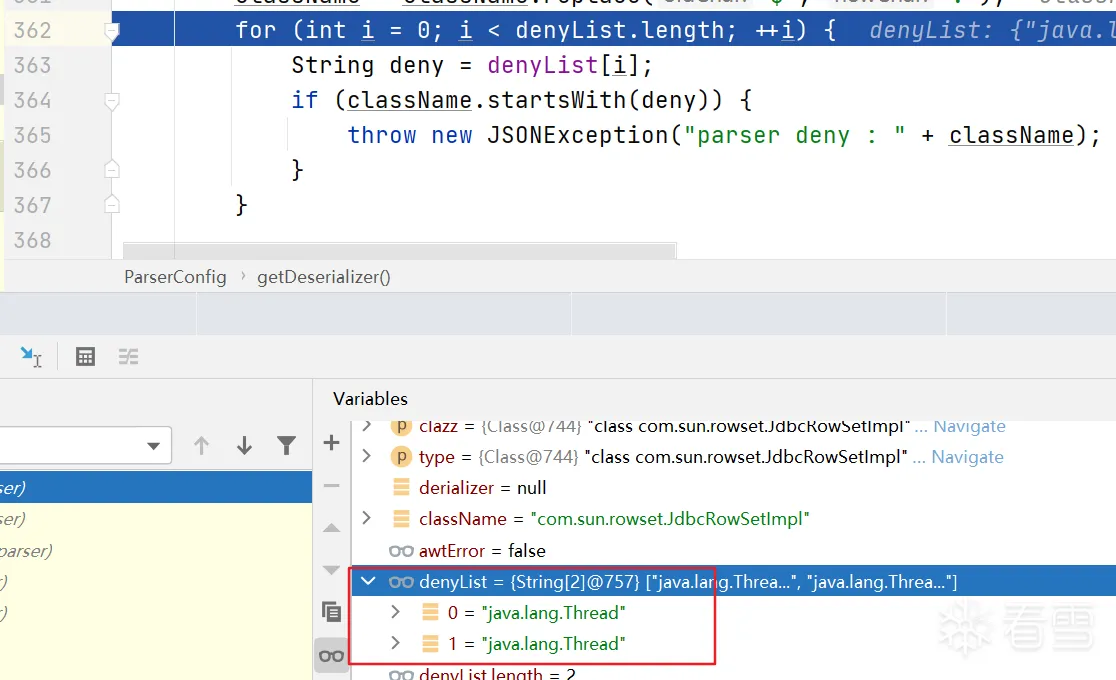Expand the className variable node
Viewport: 1116px width, 680px height.
click(367, 518)
